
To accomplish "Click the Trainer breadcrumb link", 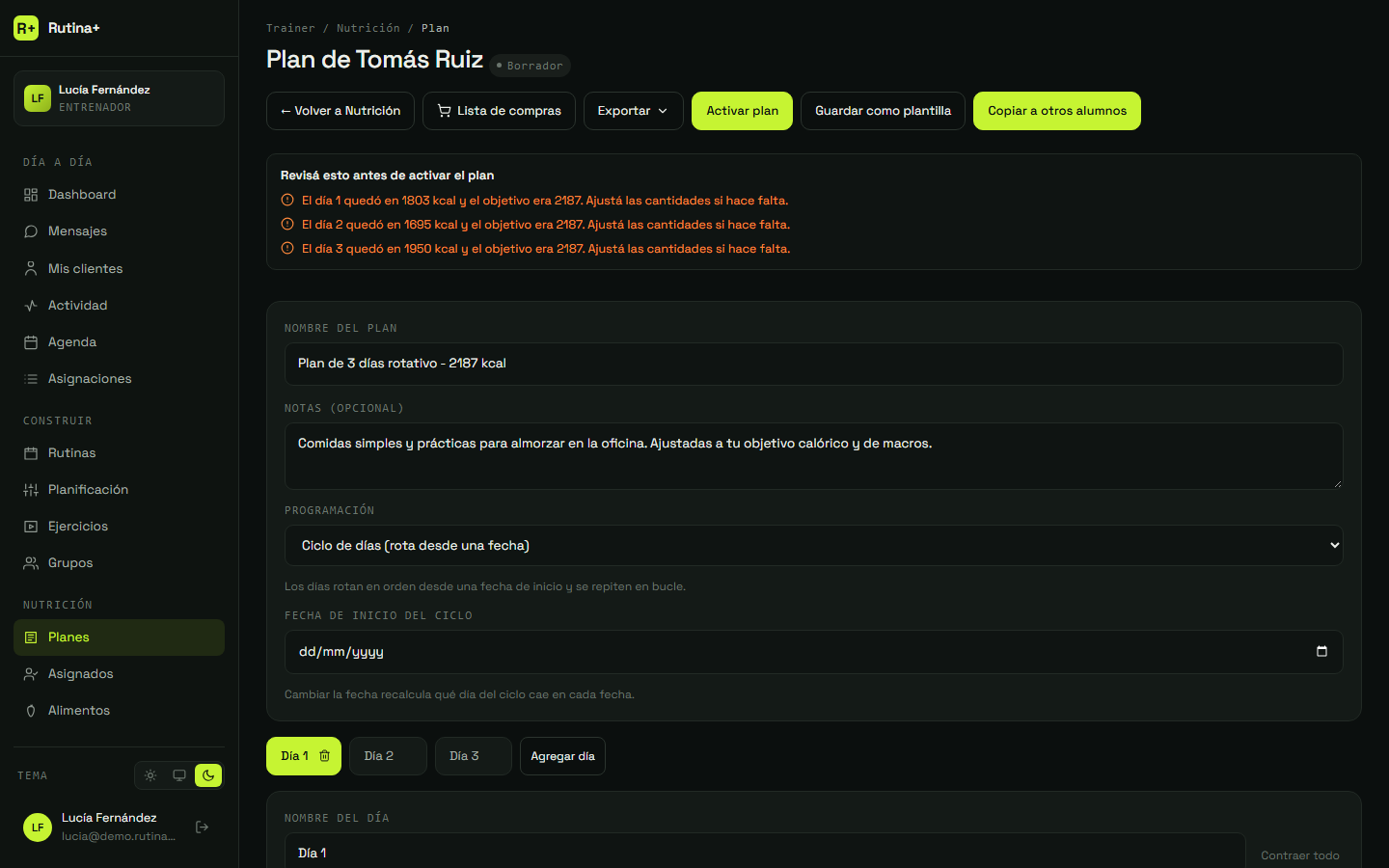I will 290,28.
